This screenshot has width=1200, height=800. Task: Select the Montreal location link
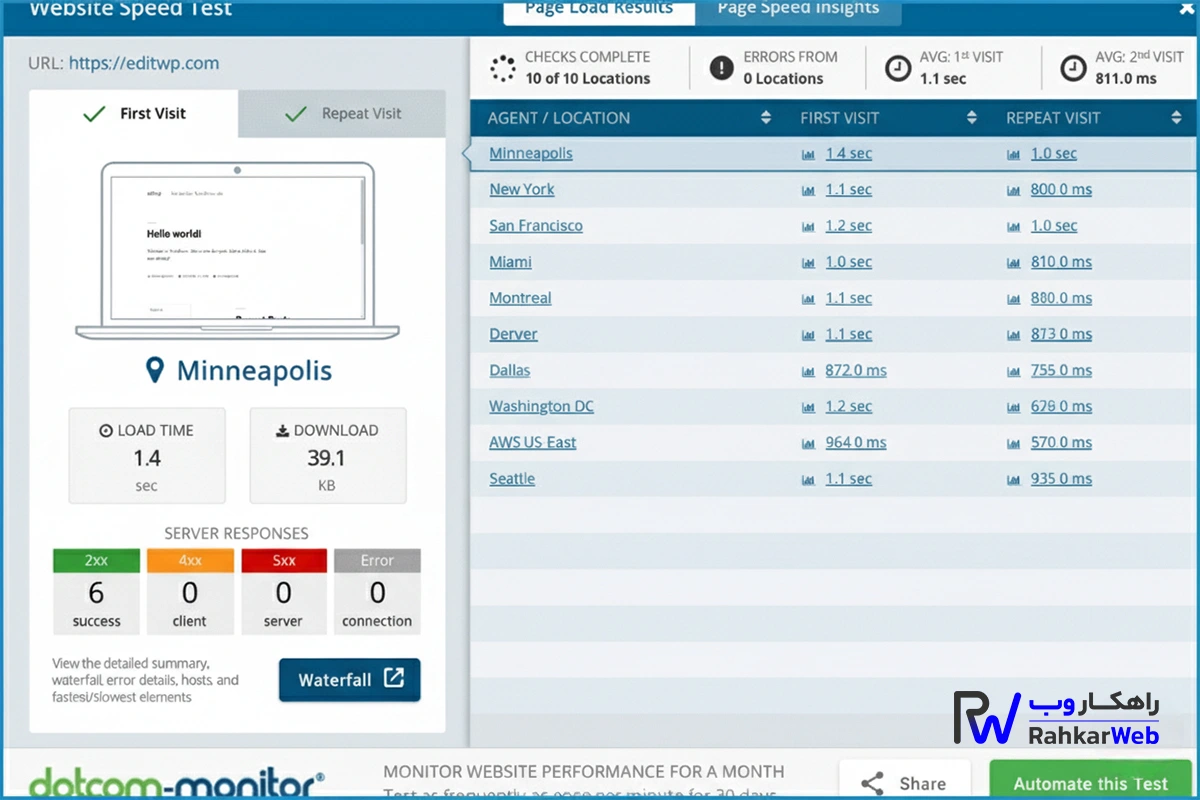[x=520, y=298]
